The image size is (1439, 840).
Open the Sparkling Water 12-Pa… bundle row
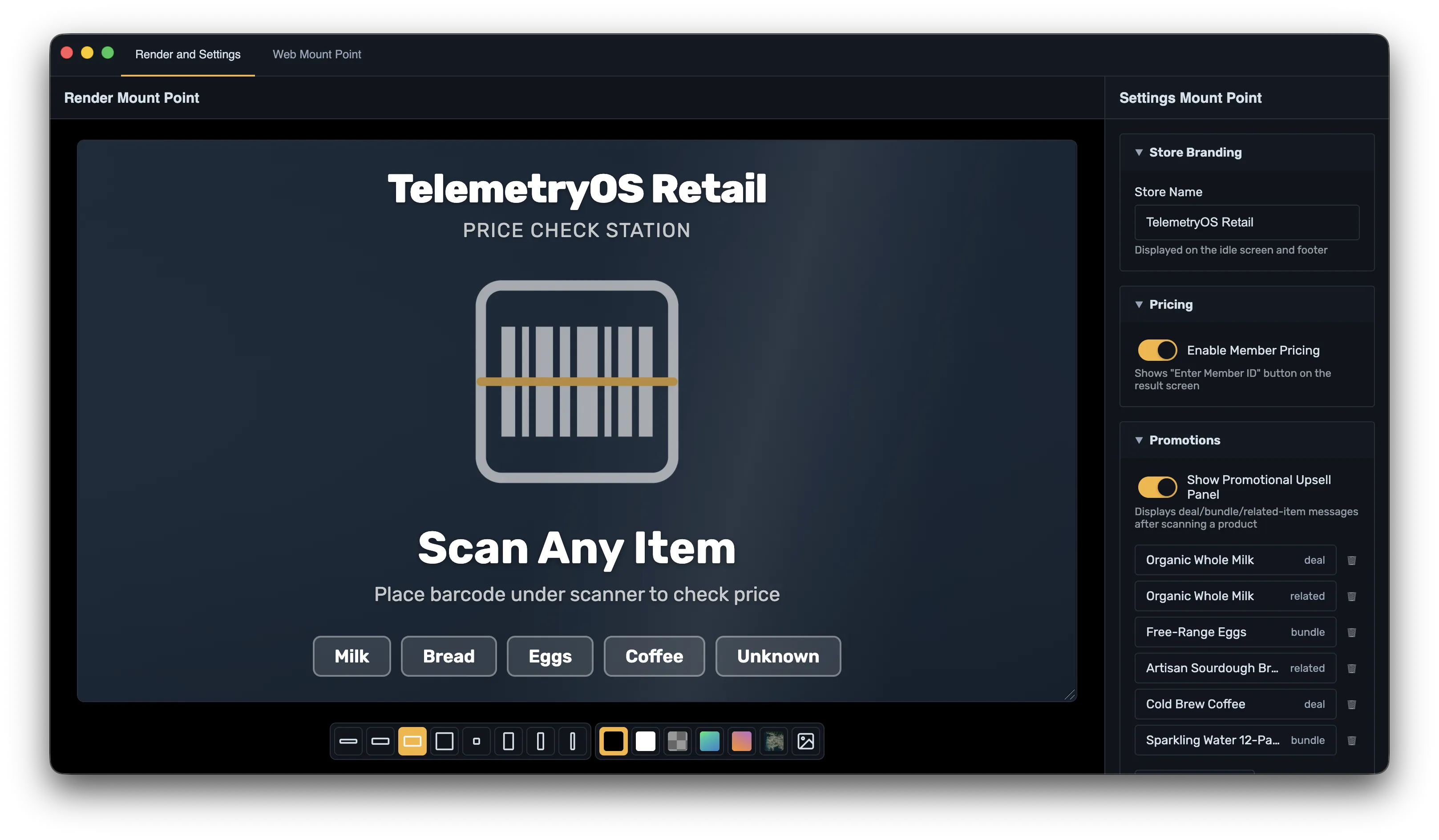(x=1235, y=740)
